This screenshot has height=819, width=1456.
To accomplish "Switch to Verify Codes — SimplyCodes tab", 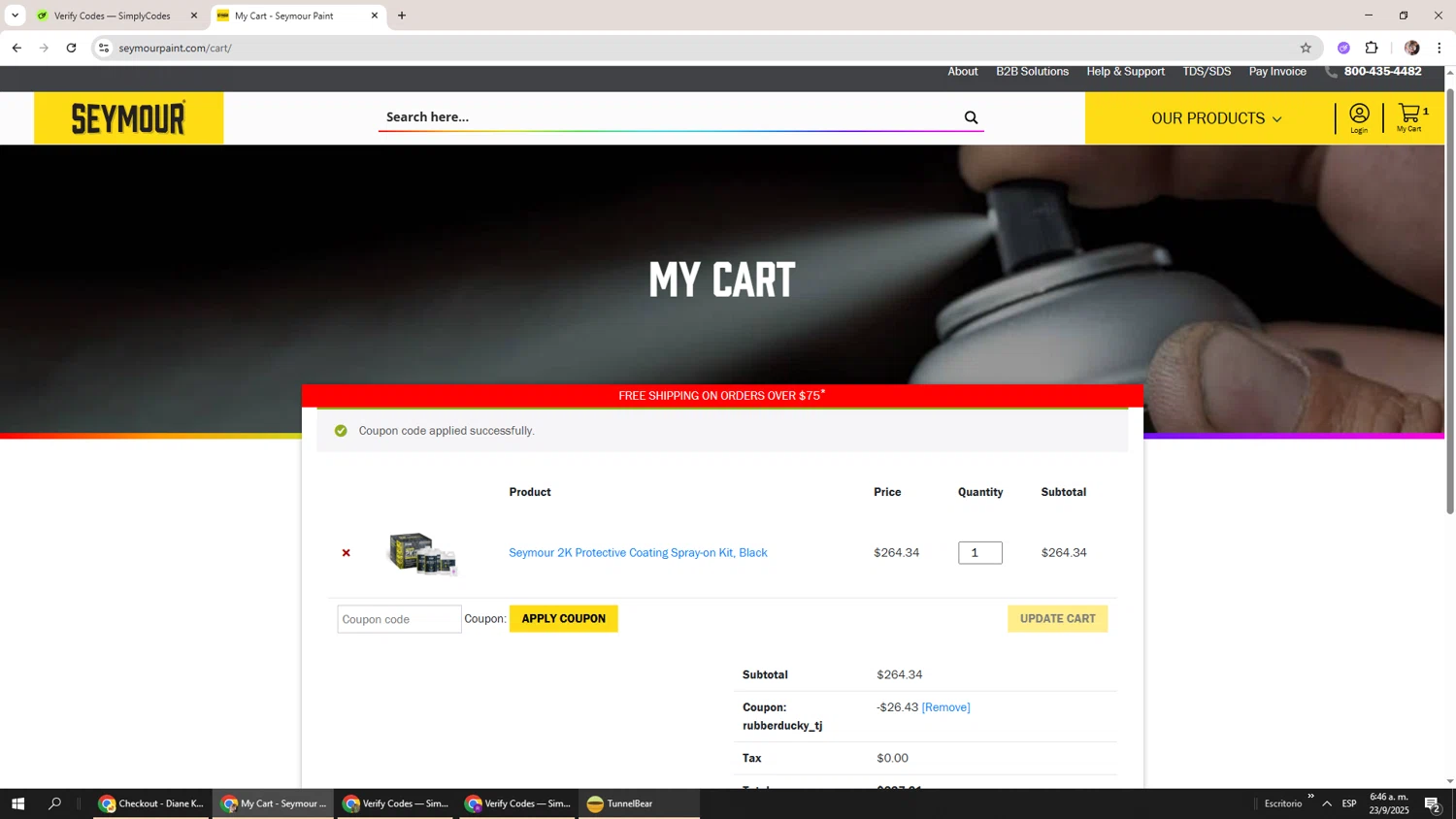I will [x=113, y=16].
